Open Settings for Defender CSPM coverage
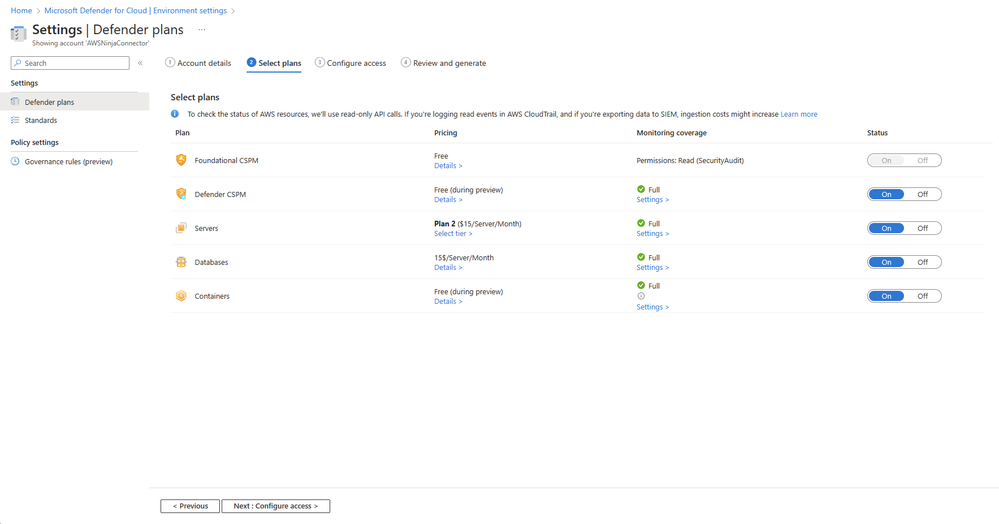999x524 pixels. pos(652,200)
